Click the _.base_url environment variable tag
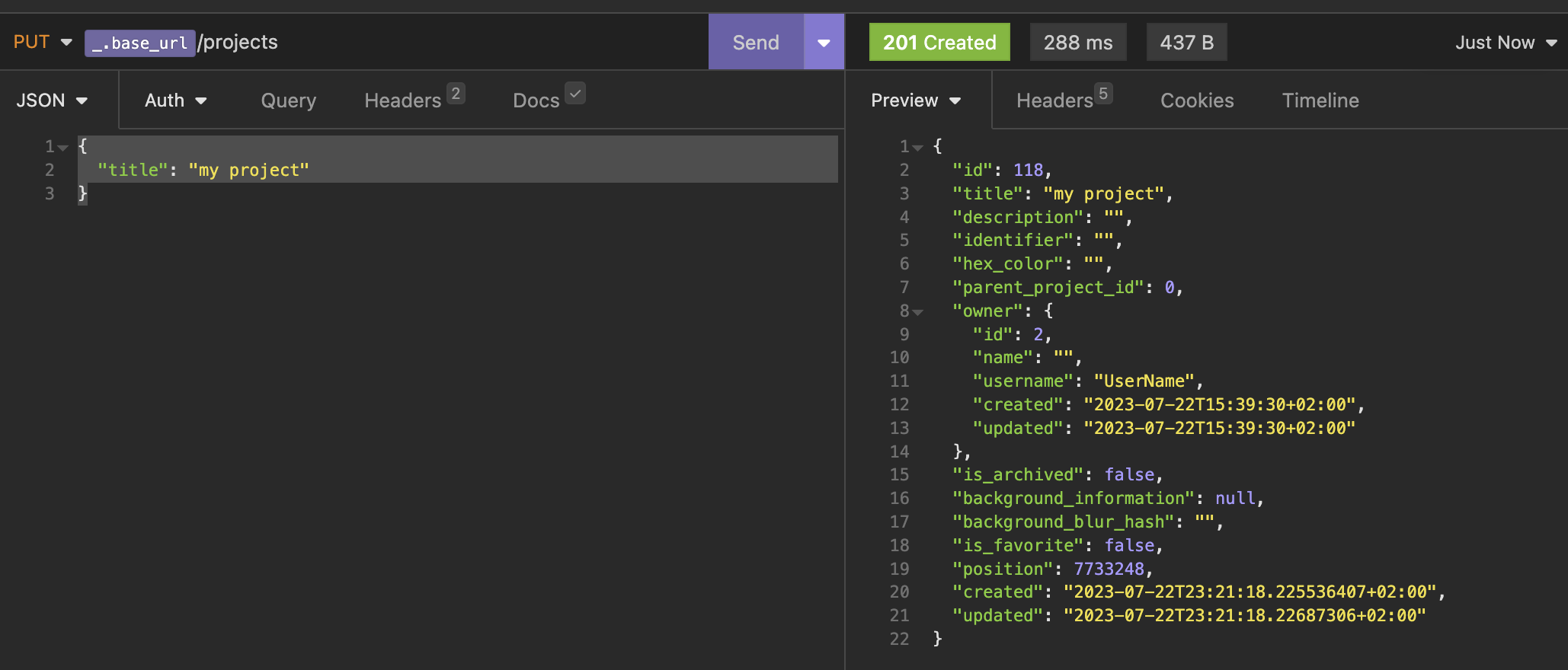 (140, 43)
